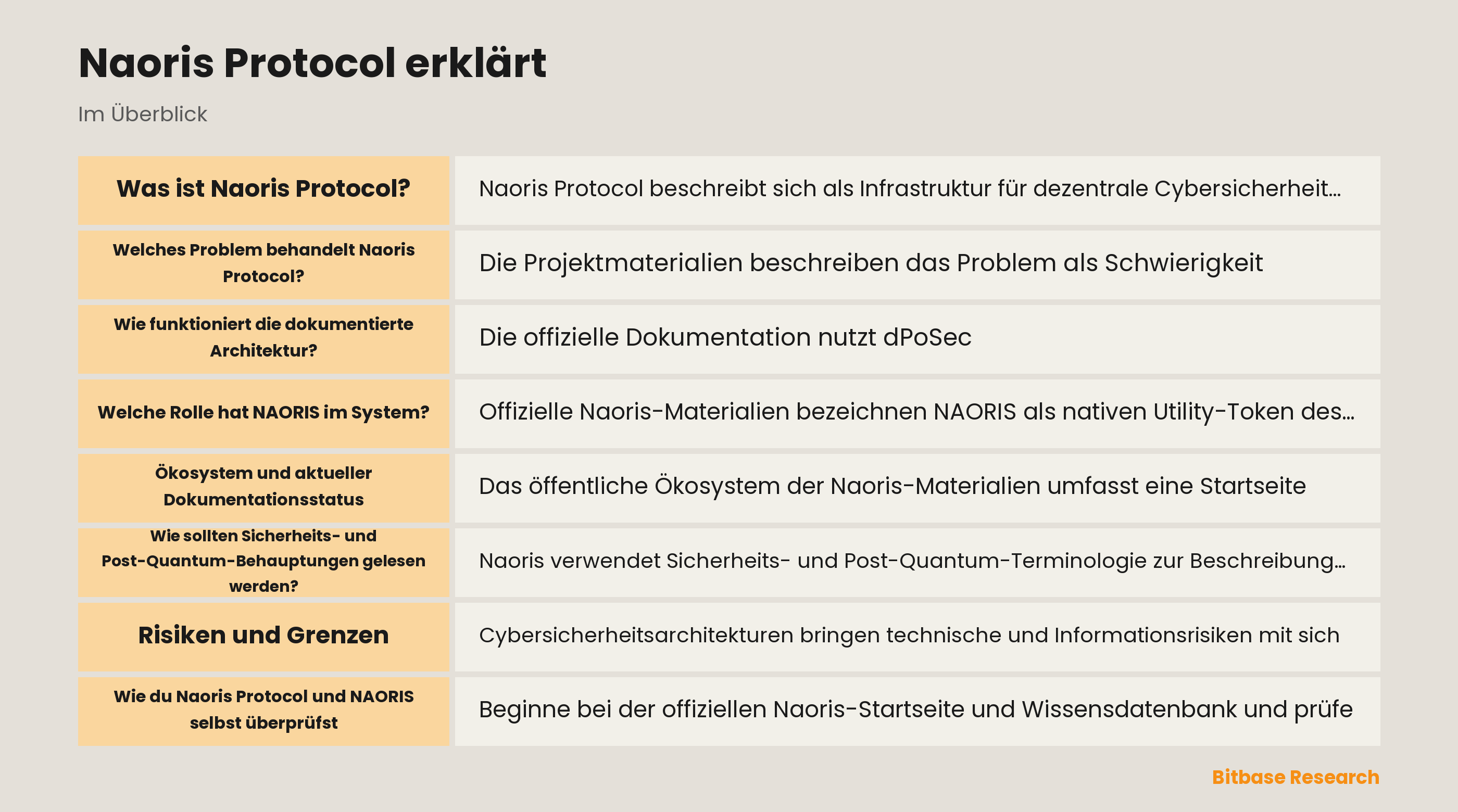The image size is (1458, 812).
Task: Click 'Wie du Naoris Protocol und NAORIS selbst überprüfst'
Action: click(263, 710)
